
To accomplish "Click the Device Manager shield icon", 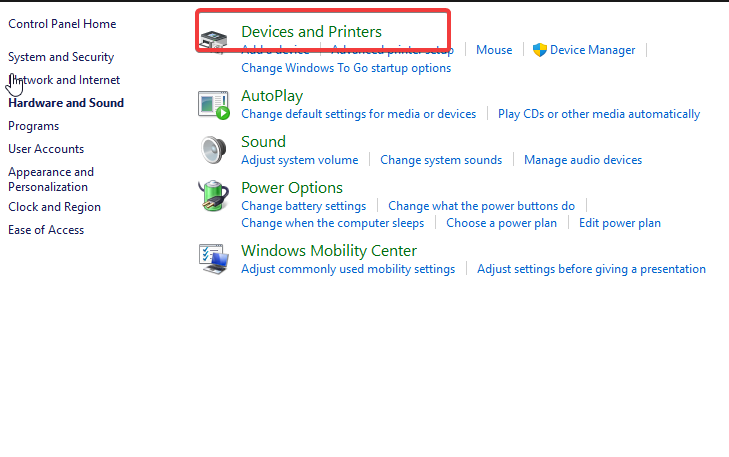I will [540, 50].
